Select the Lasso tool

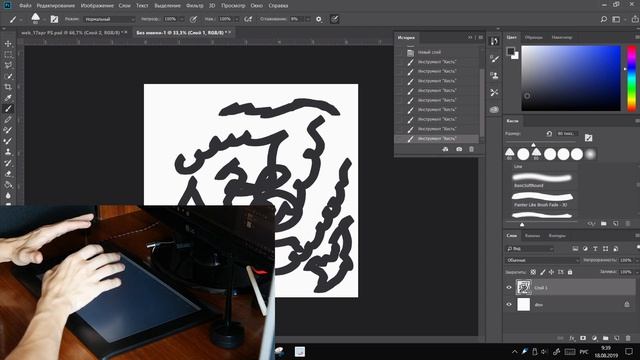click(x=8, y=65)
